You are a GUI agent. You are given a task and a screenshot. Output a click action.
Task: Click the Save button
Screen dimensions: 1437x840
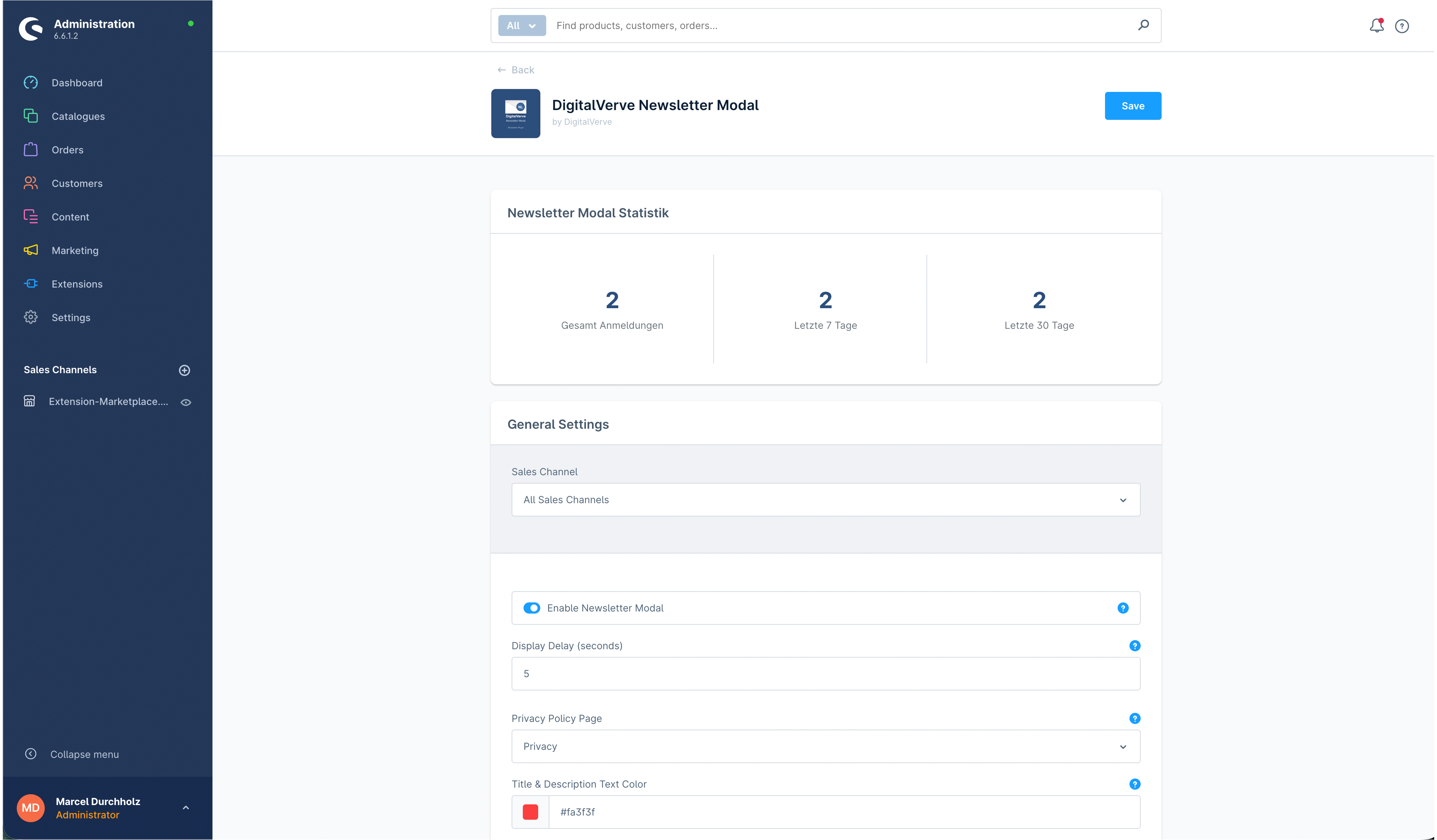[1132, 106]
